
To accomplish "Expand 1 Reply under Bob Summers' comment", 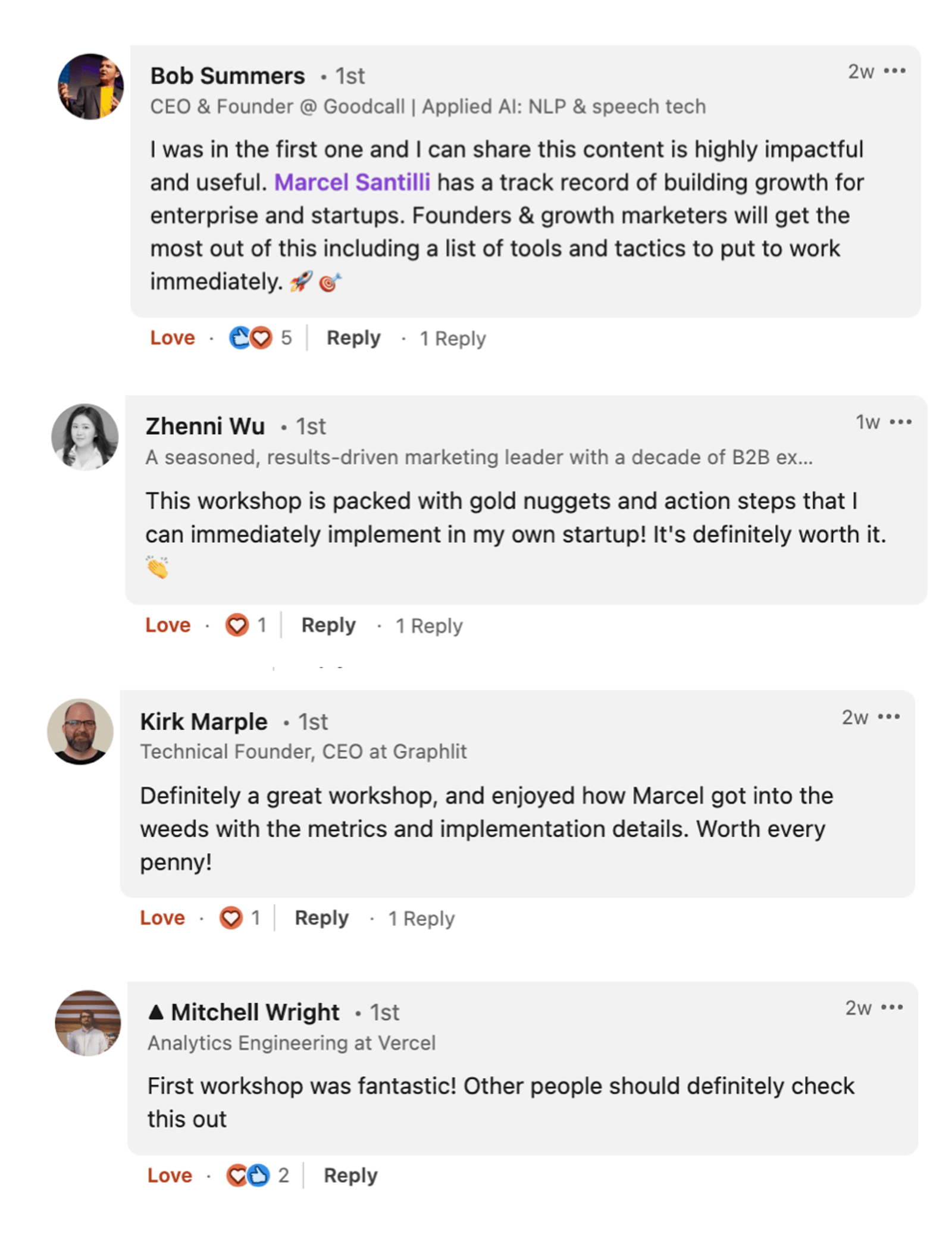I will [x=453, y=339].
